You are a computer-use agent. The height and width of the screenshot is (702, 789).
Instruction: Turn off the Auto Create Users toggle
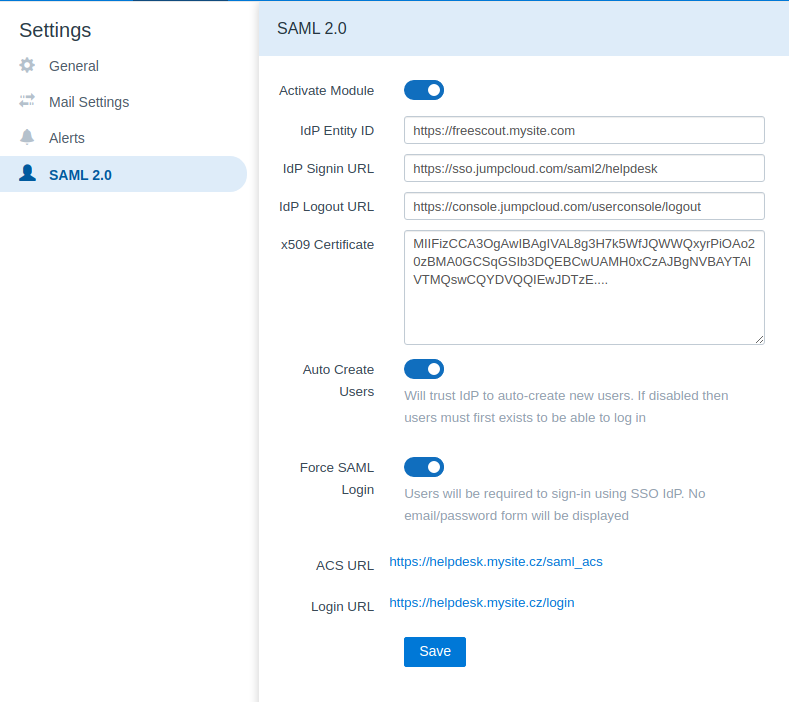(x=424, y=370)
